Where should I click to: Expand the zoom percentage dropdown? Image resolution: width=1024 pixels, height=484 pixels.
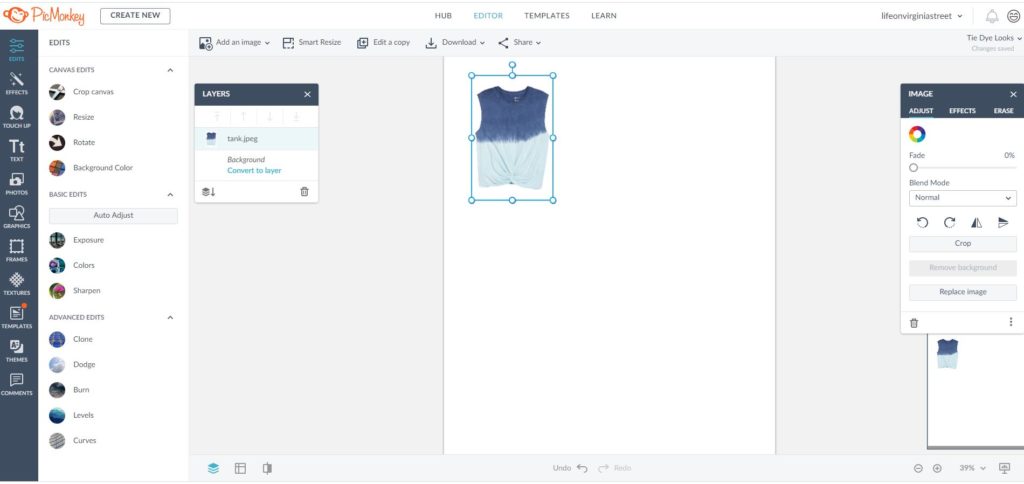(972, 468)
